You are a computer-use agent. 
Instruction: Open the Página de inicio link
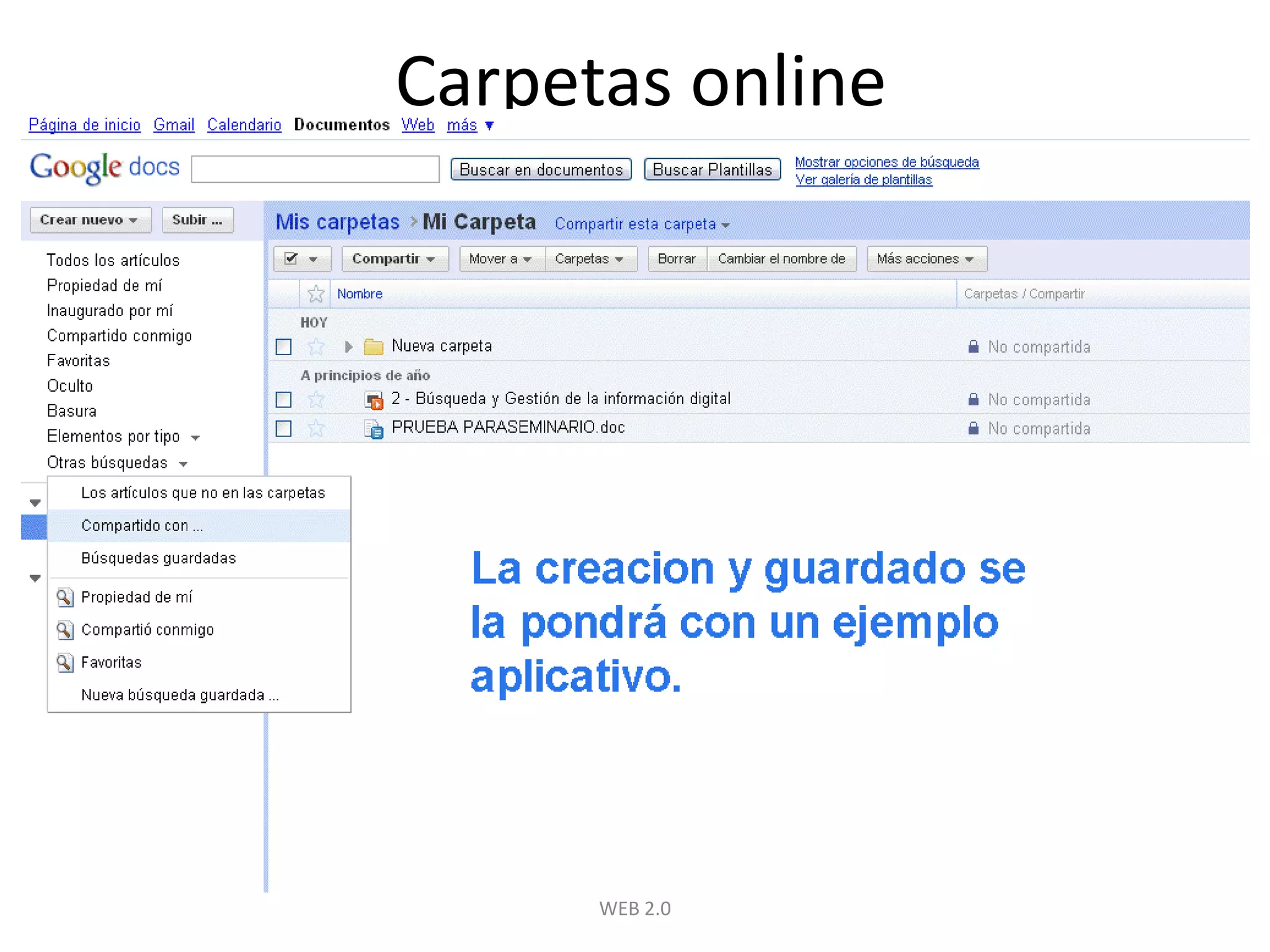84,125
